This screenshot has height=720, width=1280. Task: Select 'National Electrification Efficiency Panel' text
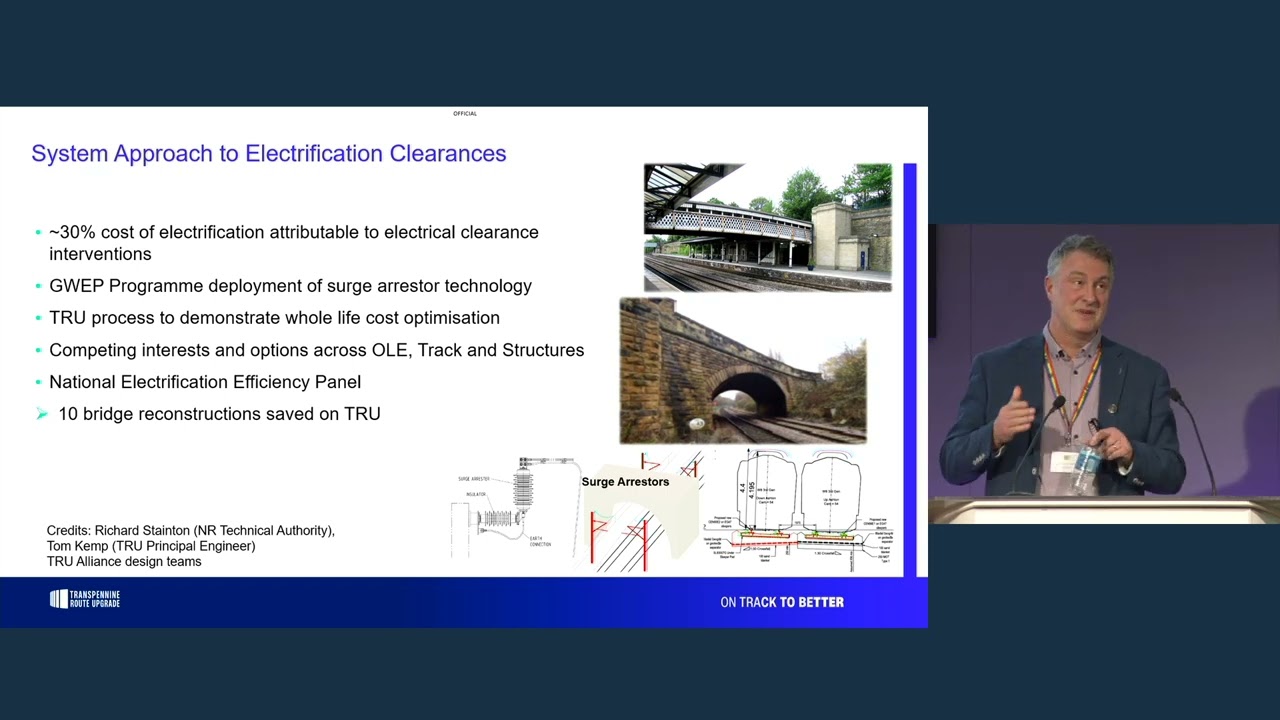point(205,382)
